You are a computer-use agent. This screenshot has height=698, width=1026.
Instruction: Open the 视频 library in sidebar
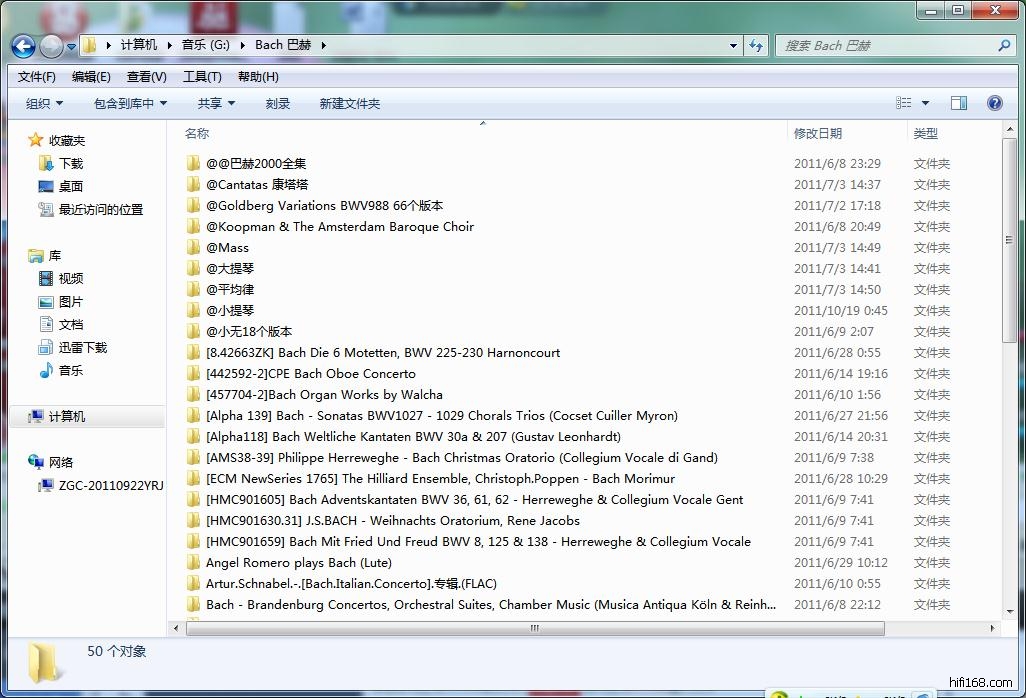70,278
